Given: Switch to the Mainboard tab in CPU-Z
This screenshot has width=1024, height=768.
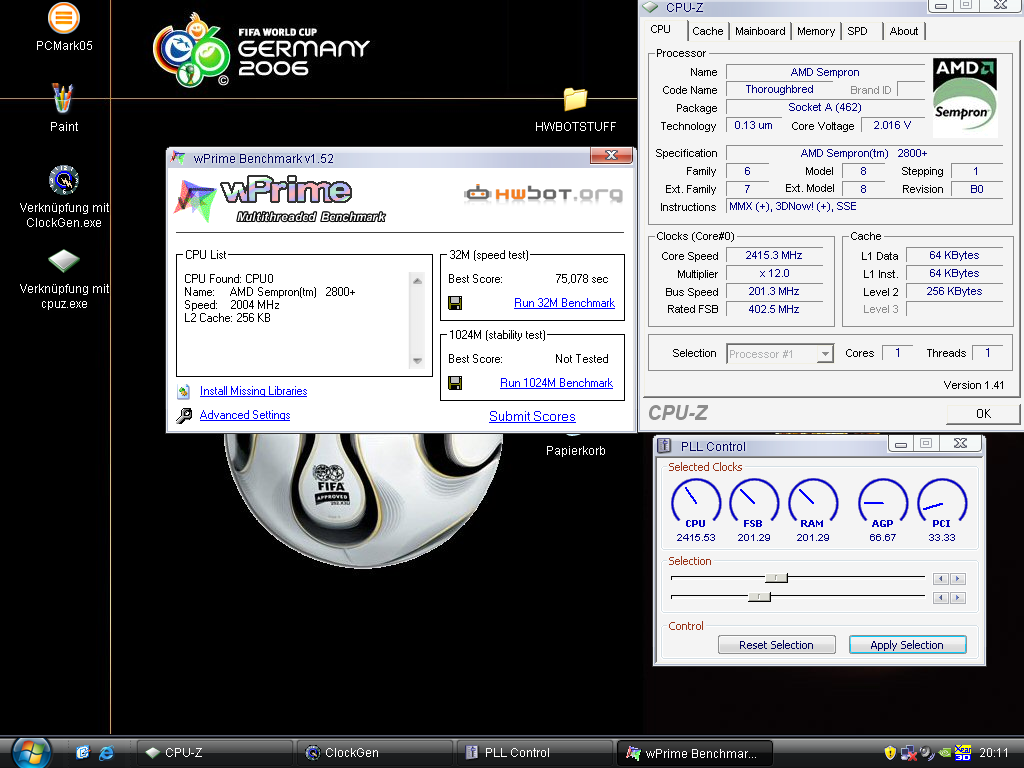Looking at the screenshot, I should [x=760, y=31].
